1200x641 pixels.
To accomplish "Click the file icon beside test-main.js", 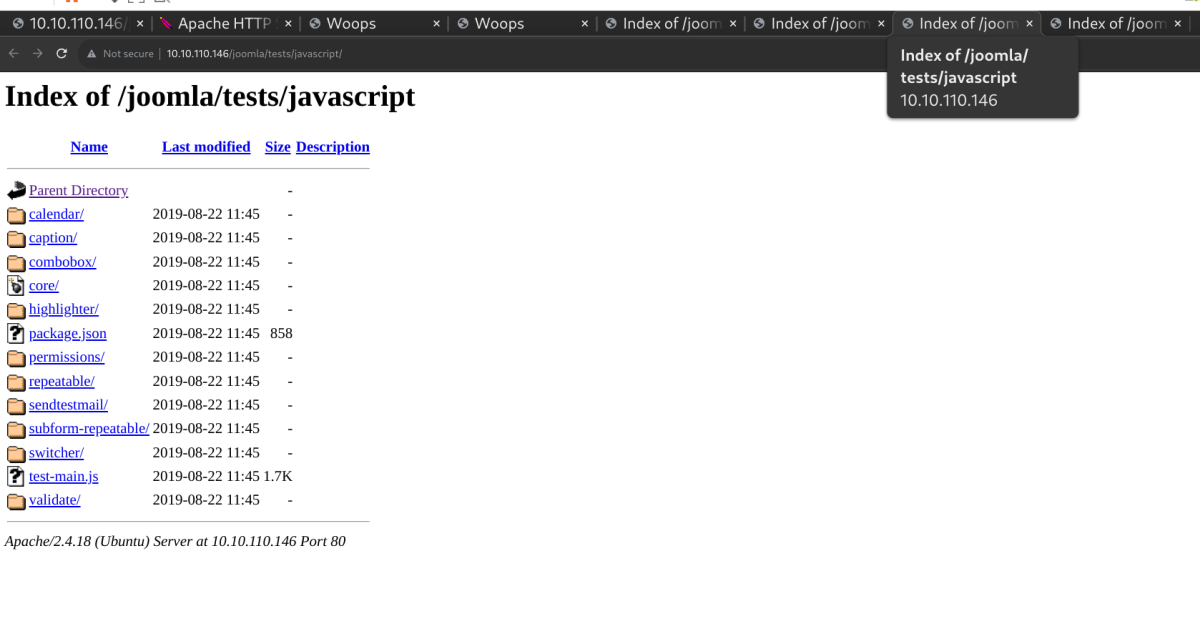I will [x=16, y=477].
